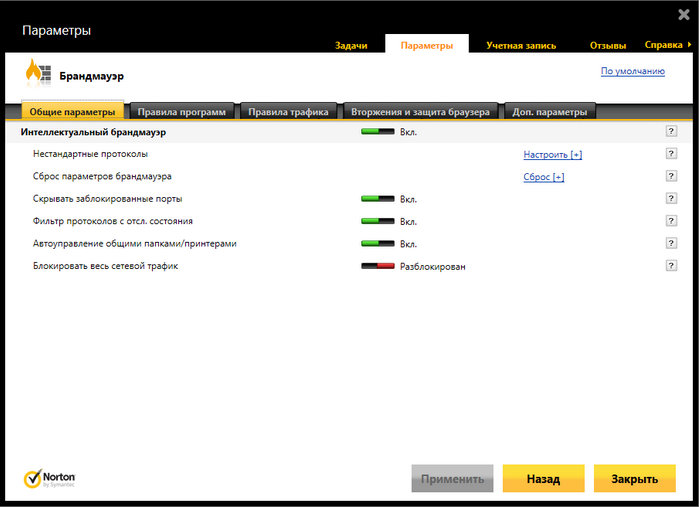Viewport: 699px width, 507px height.
Task: Click the Сброс параметров брандмауэра label
Action: point(102,176)
